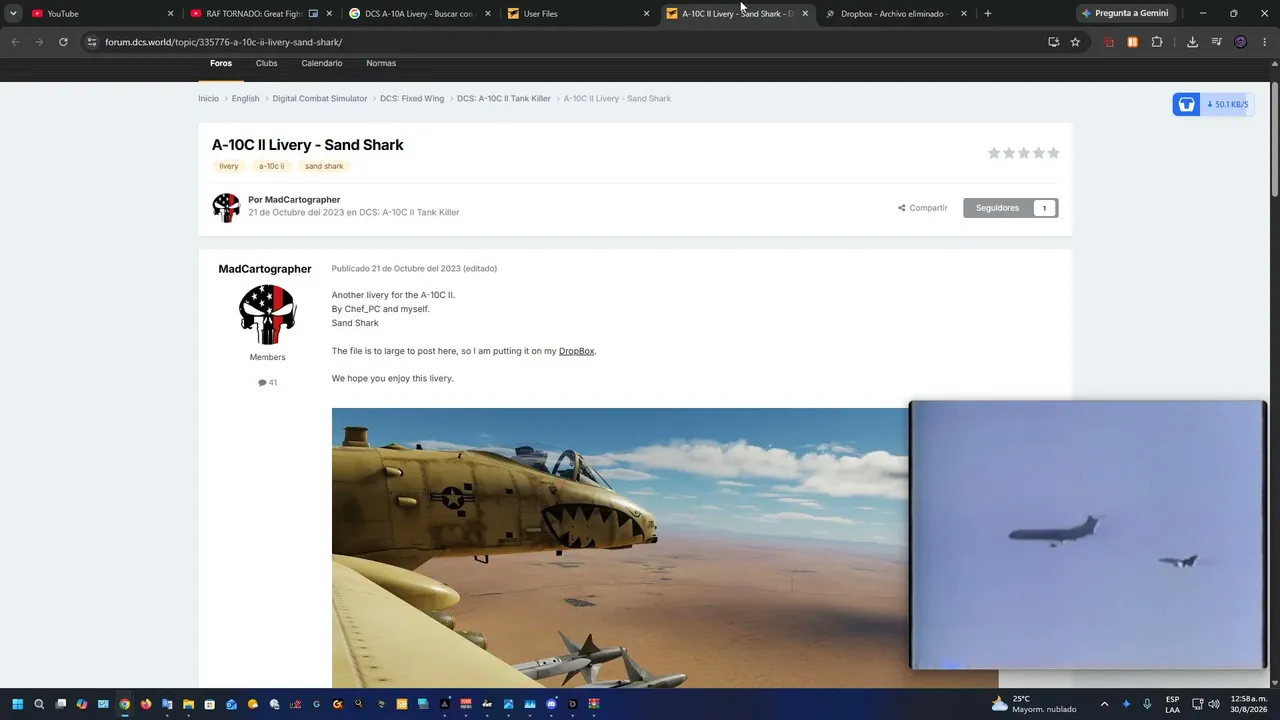Screen dimensions: 1280x720
Task: Switch to the DCS A-10A Livery search tab
Action: pos(419,14)
